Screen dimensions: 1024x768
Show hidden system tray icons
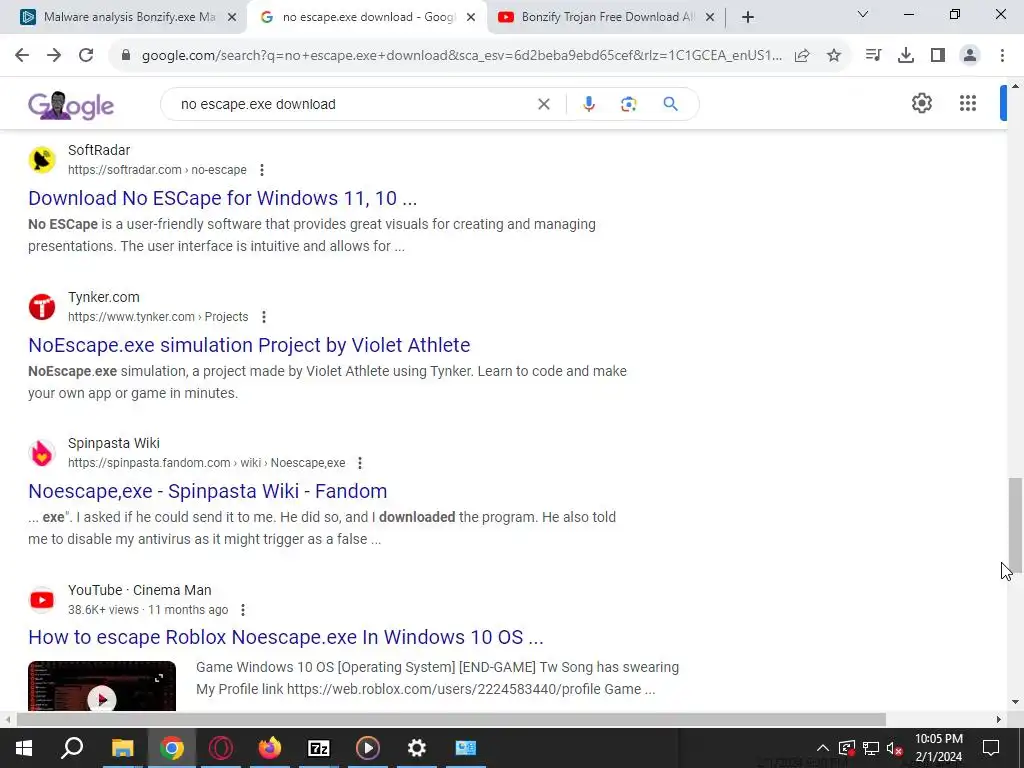click(823, 748)
